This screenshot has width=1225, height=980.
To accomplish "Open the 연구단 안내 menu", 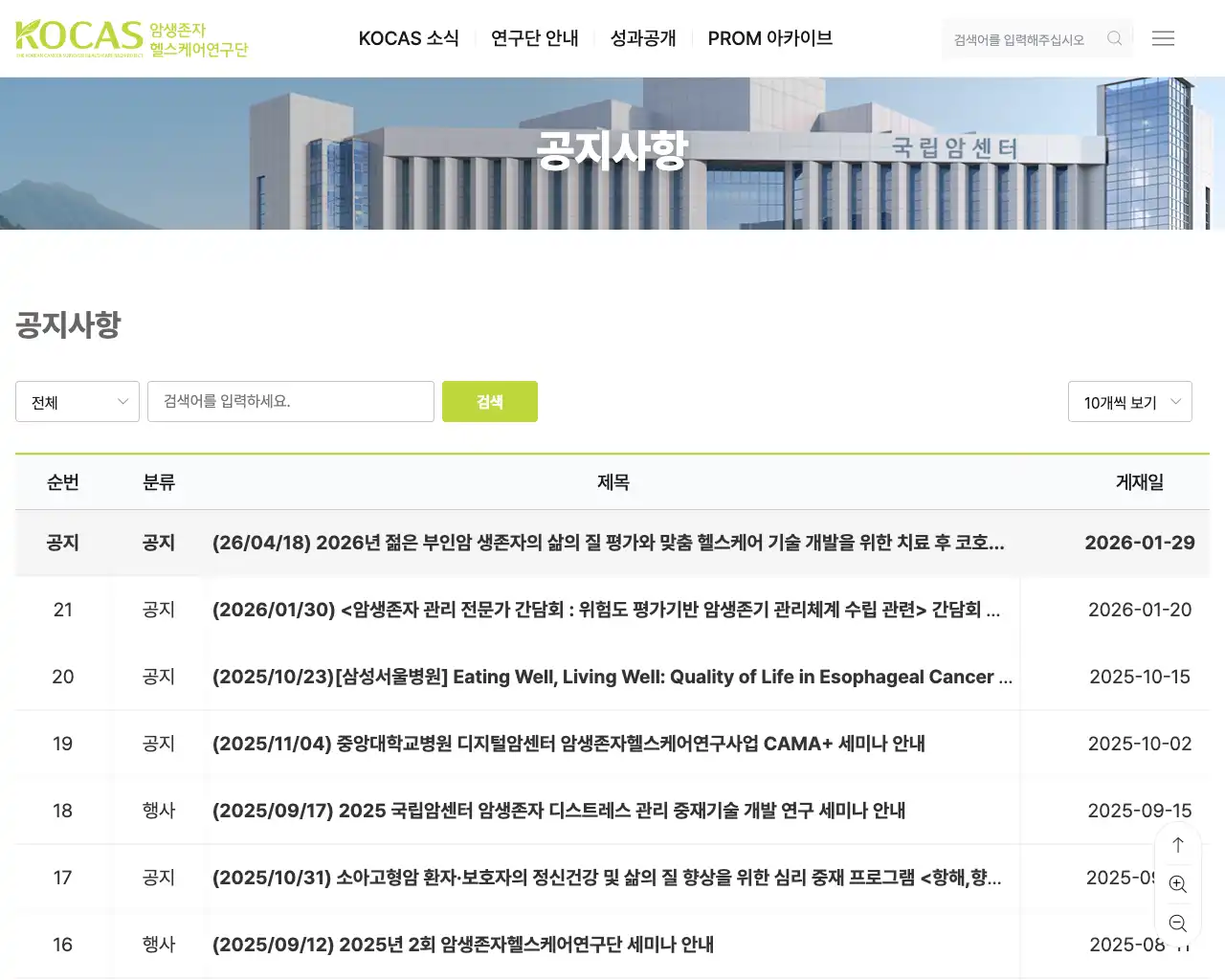I will (x=534, y=38).
